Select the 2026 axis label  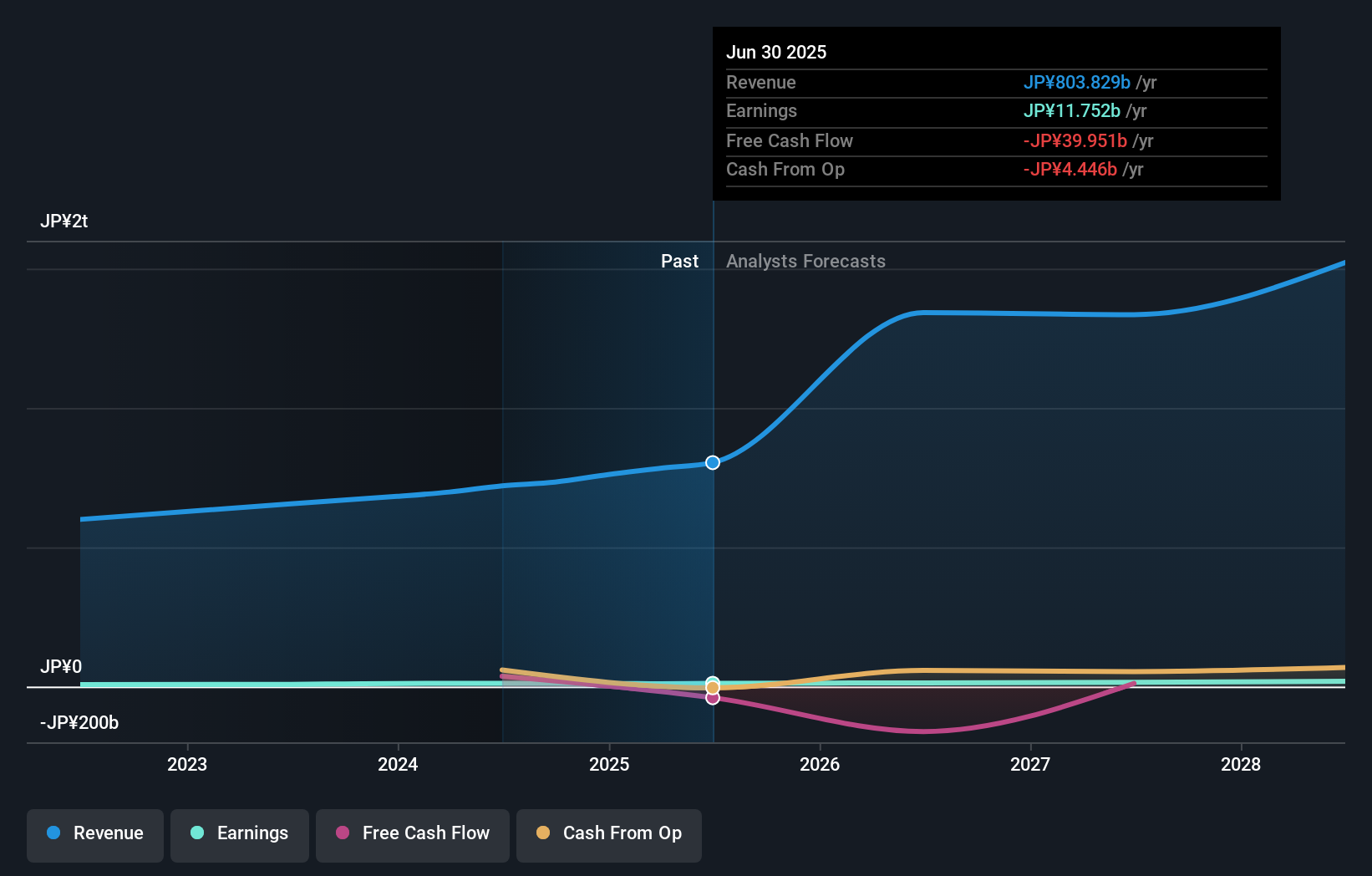point(821,764)
